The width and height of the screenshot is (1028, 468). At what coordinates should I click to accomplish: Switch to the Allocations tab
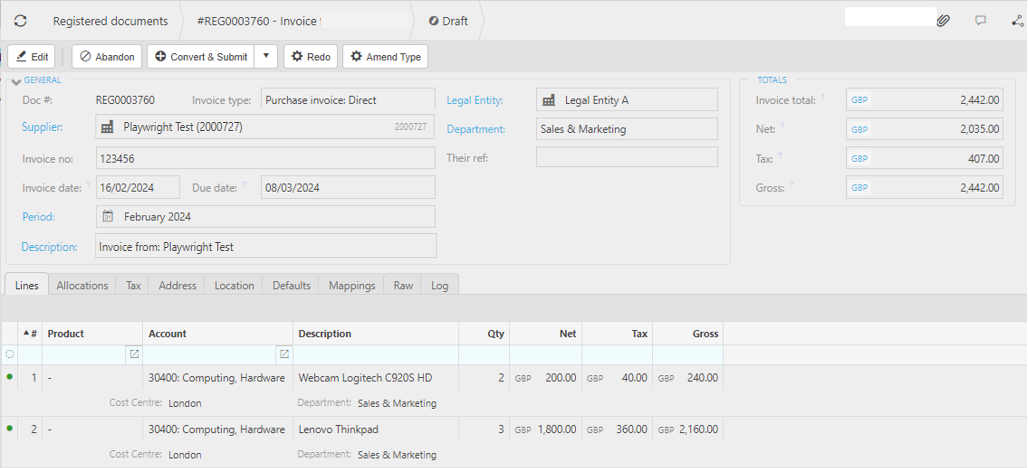click(x=82, y=285)
